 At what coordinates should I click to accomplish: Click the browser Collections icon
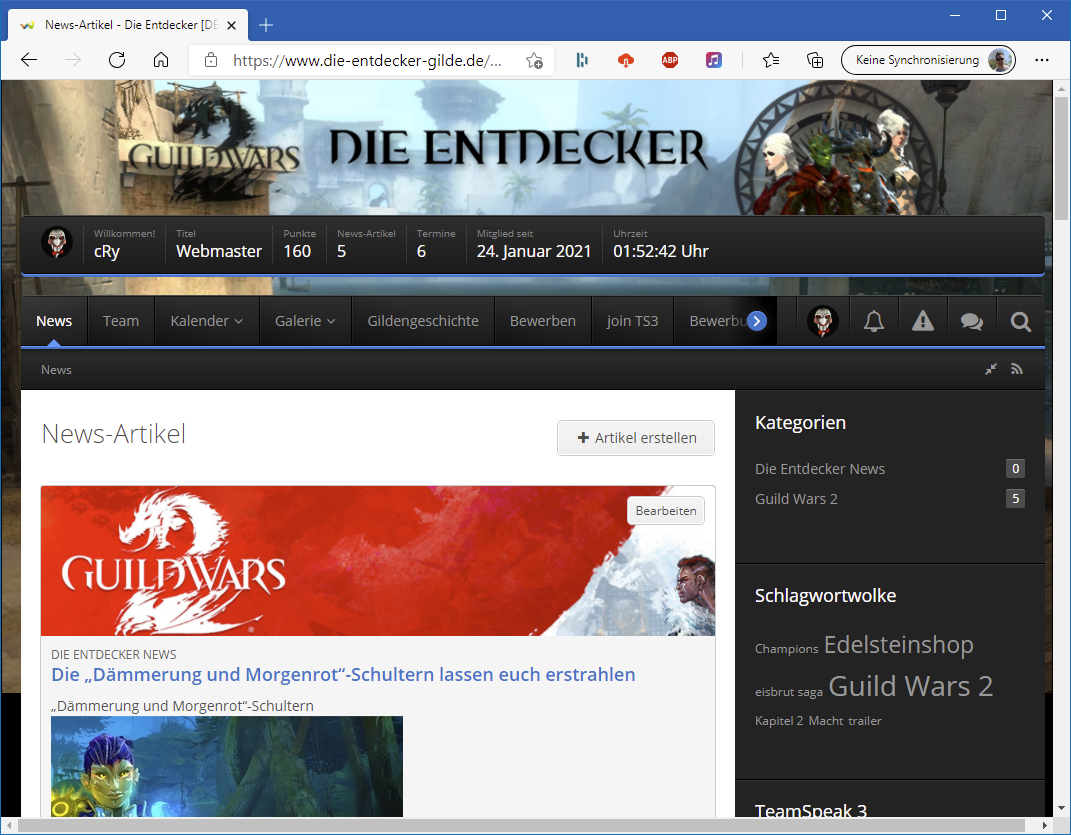tap(815, 60)
